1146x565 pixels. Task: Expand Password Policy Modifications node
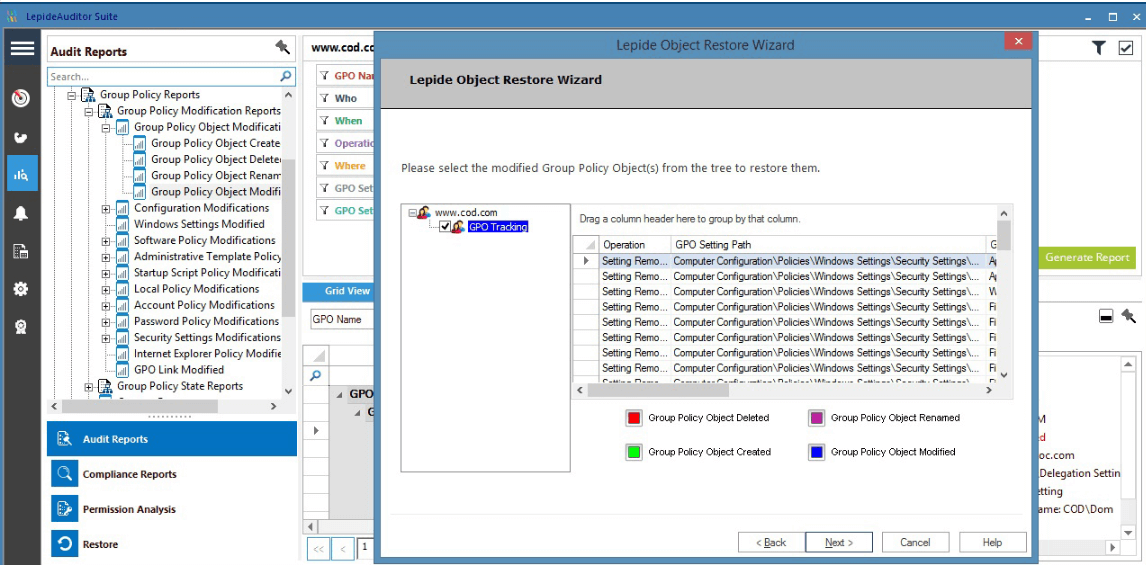pos(106,322)
